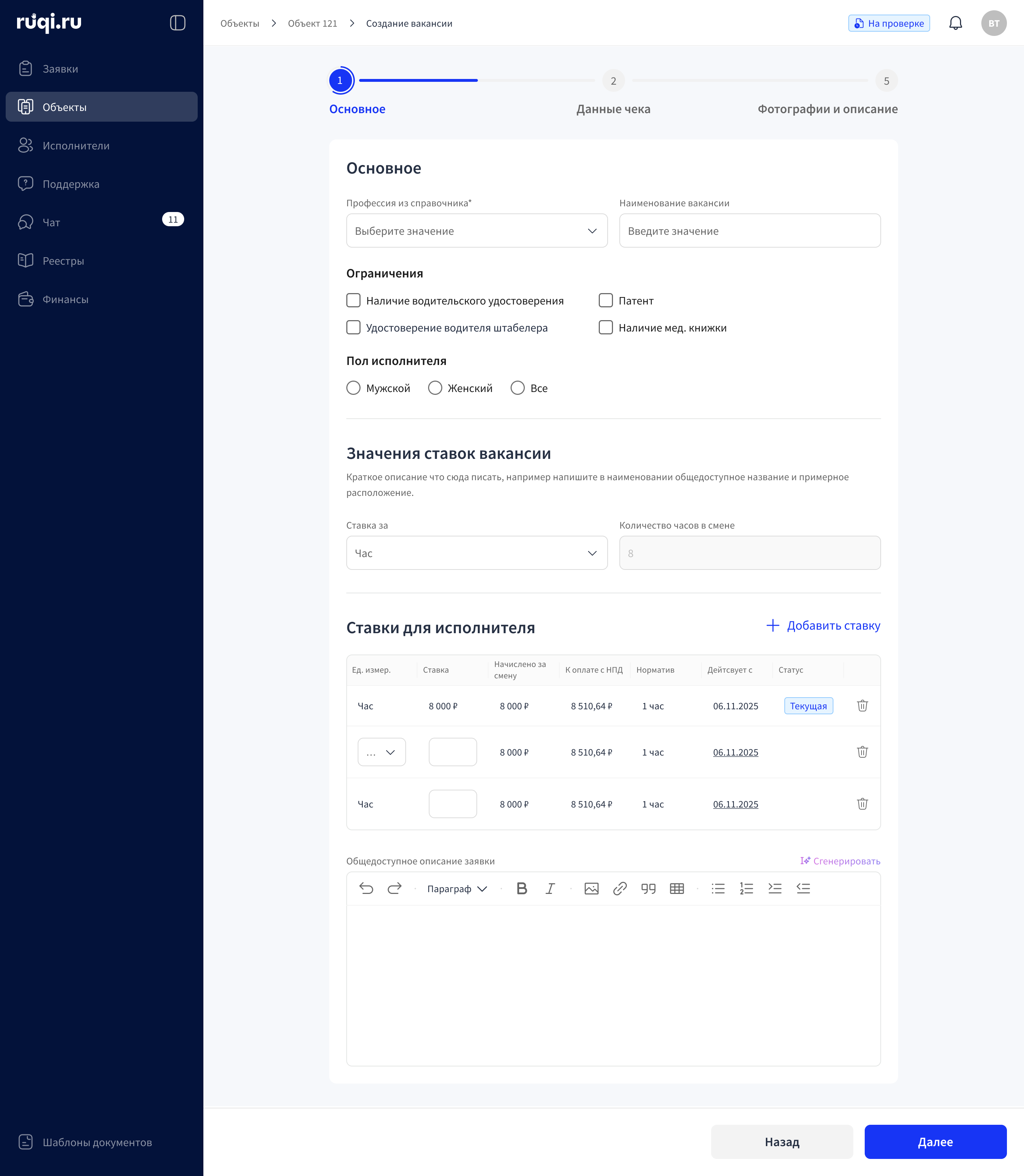Redo edit in description editor
Image resolution: width=1024 pixels, height=1176 pixels.
[x=395, y=889]
